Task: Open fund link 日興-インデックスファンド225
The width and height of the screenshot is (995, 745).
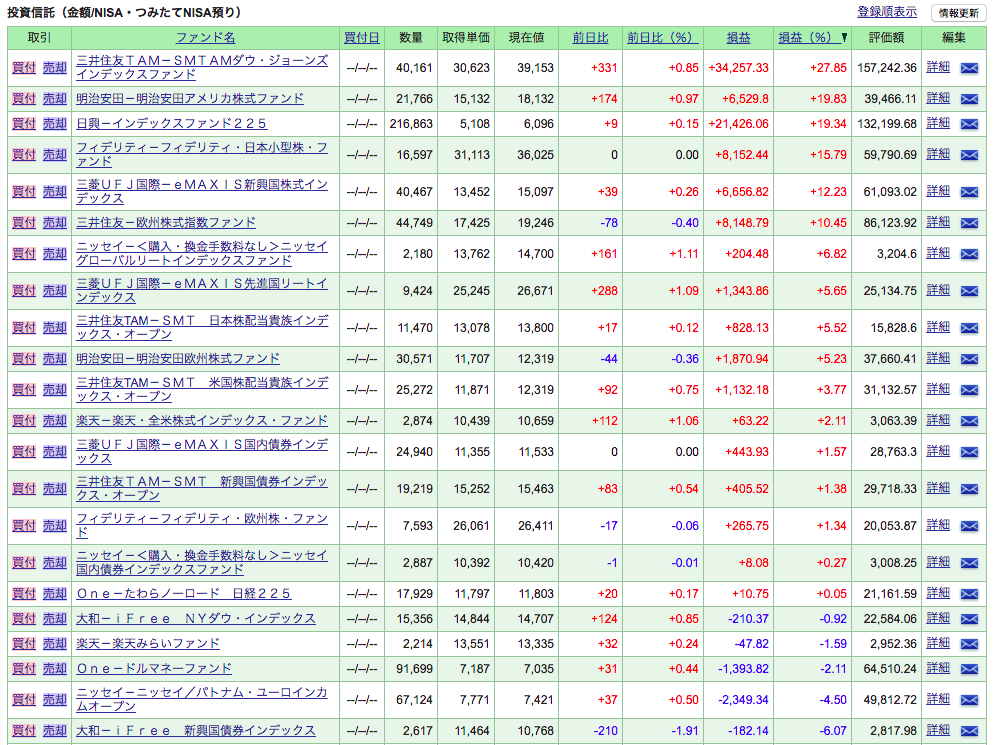Action: [171, 123]
